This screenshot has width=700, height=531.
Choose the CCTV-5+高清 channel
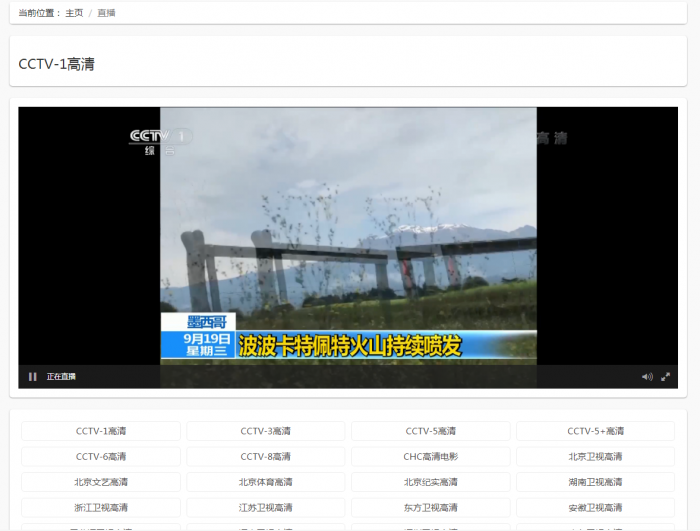595,431
